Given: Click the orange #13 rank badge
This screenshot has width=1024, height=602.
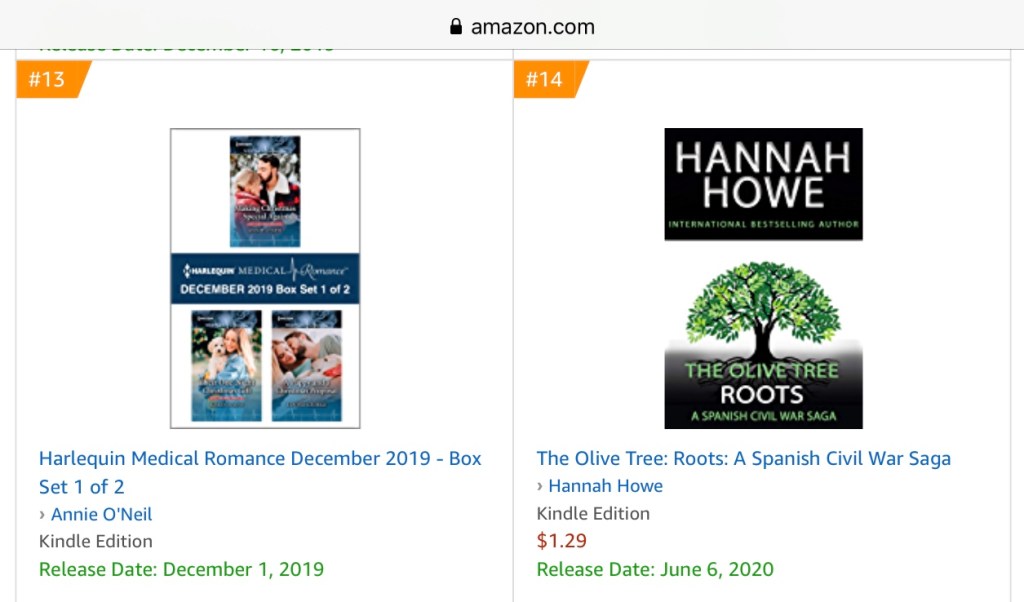Looking at the screenshot, I should click(48, 79).
